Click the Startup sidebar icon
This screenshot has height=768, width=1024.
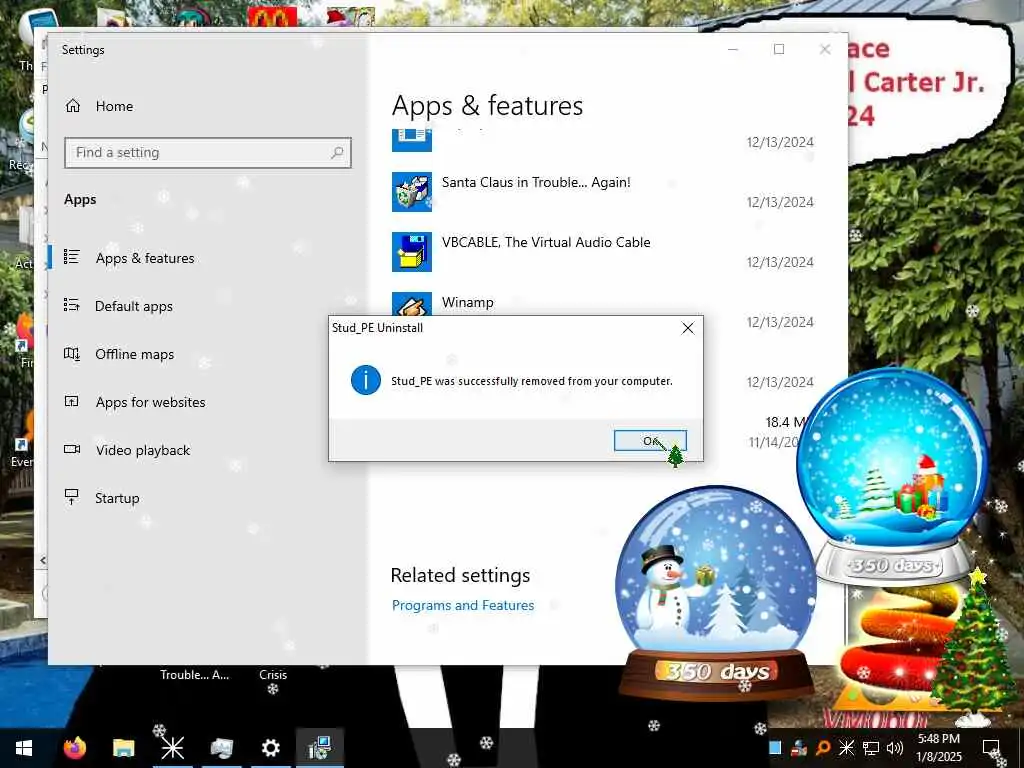coord(72,497)
